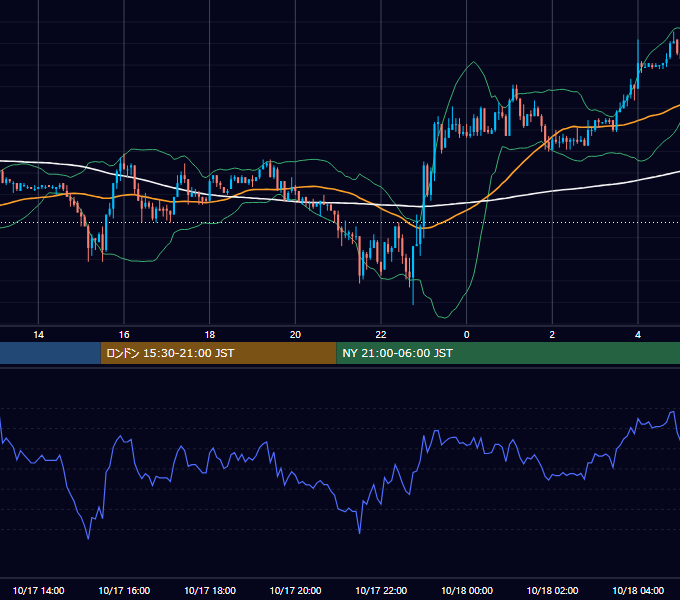Click the 22 hour label on price axis

[x=381, y=335]
